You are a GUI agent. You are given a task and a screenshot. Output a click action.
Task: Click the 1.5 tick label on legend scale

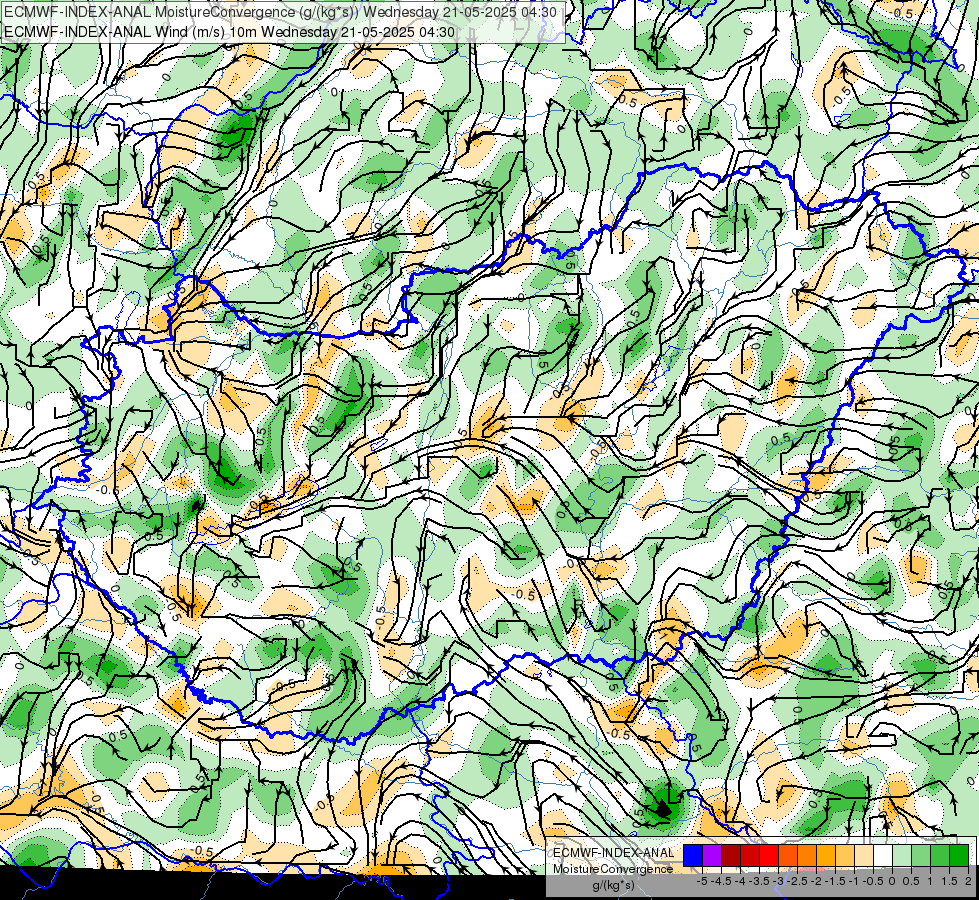(x=949, y=881)
